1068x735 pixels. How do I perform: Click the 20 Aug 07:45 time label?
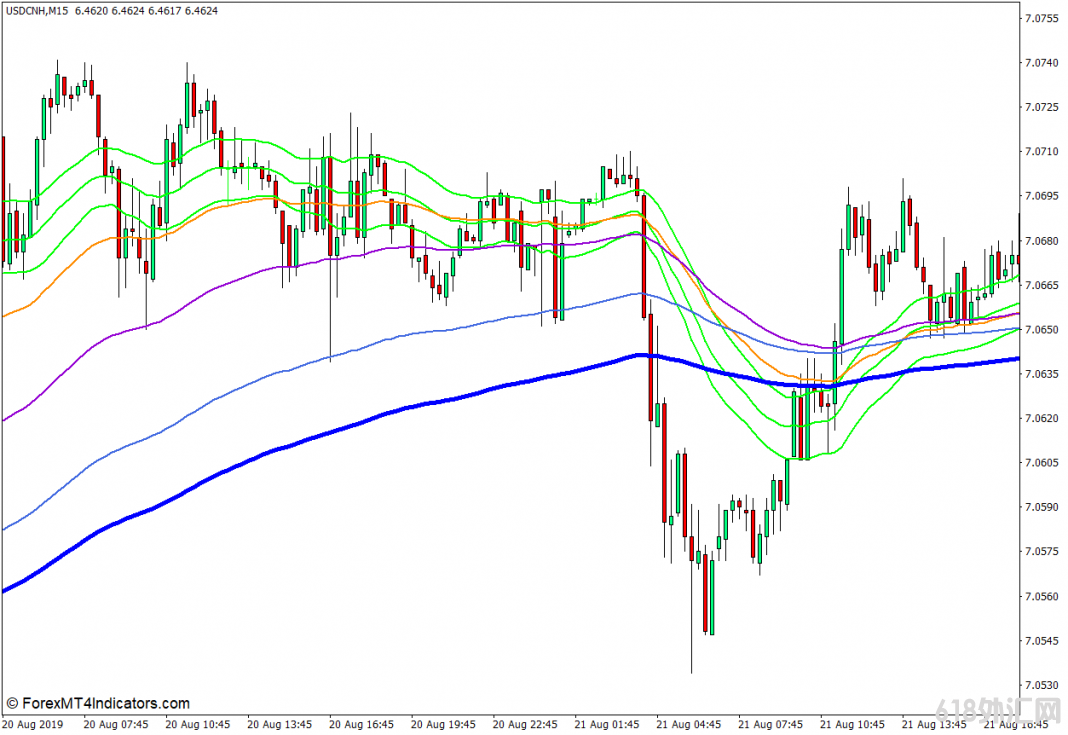(x=116, y=723)
